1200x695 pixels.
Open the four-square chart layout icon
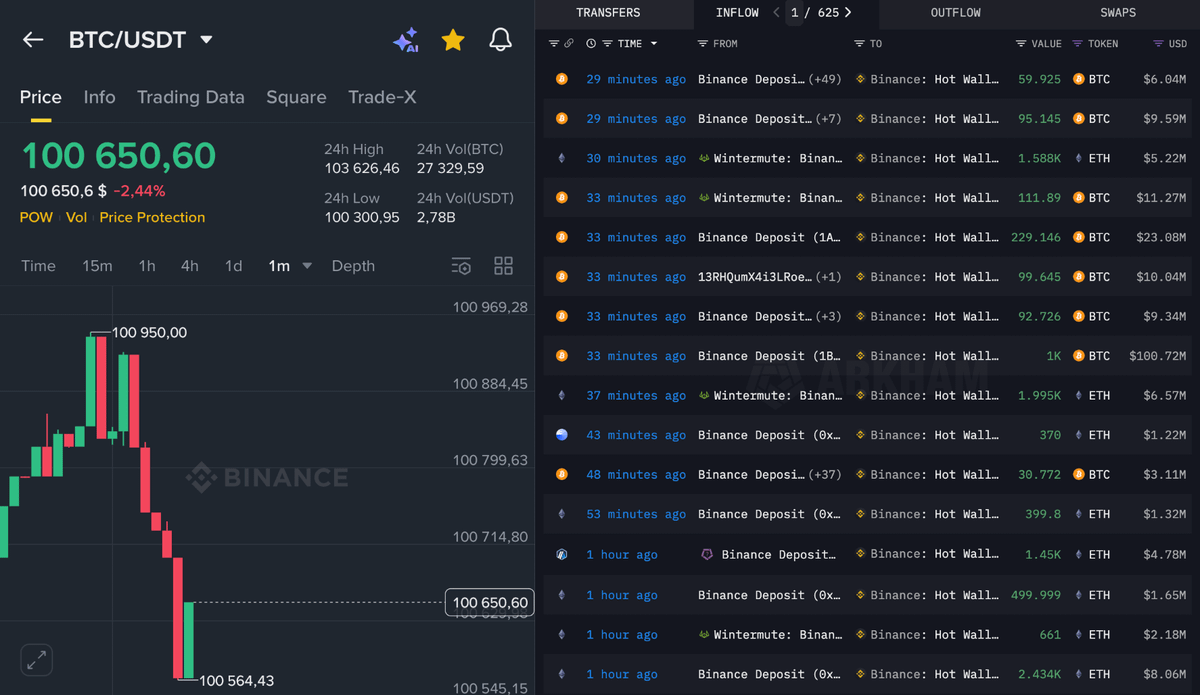(x=503, y=266)
